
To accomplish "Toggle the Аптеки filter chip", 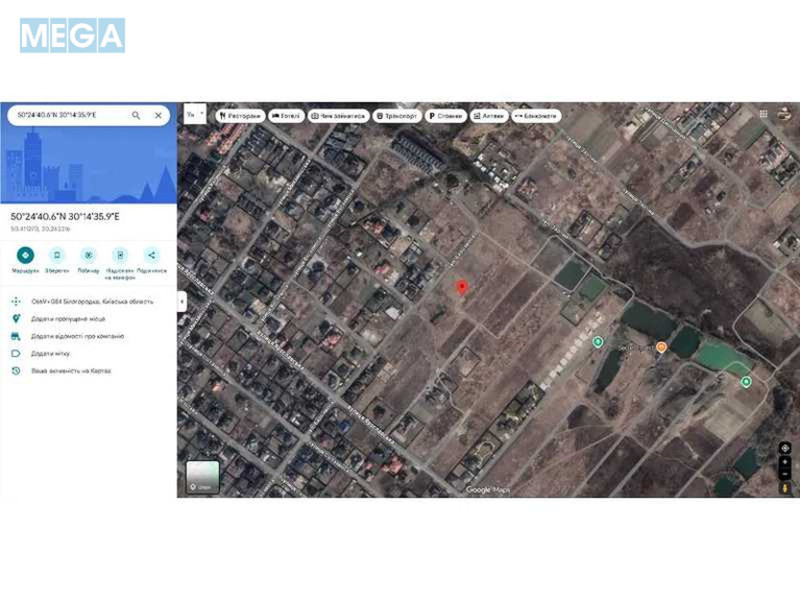I will [488, 115].
